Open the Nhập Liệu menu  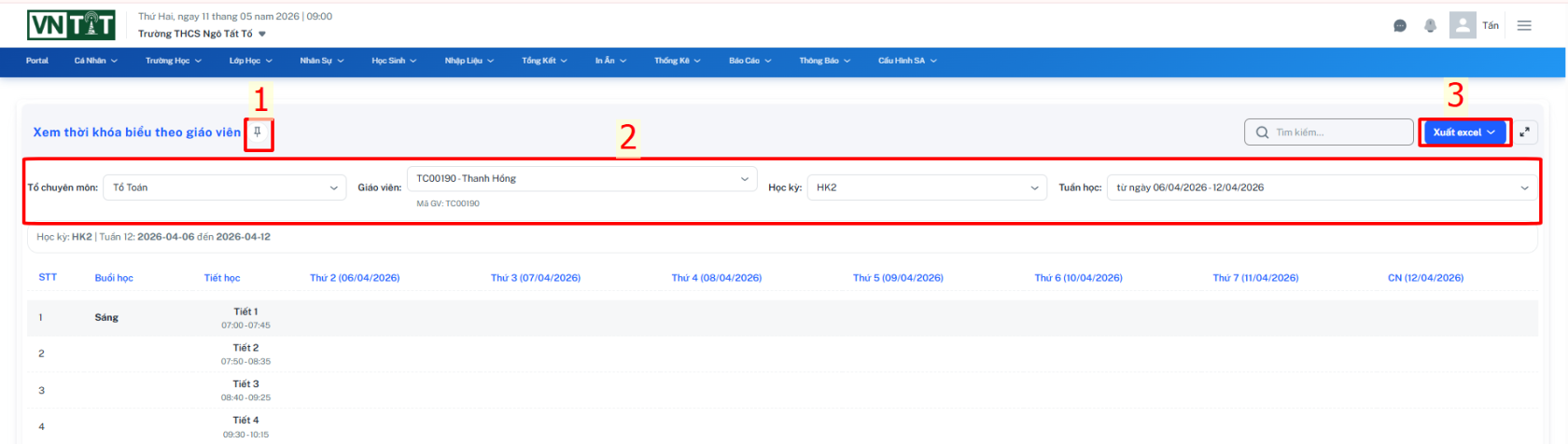coord(469,61)
